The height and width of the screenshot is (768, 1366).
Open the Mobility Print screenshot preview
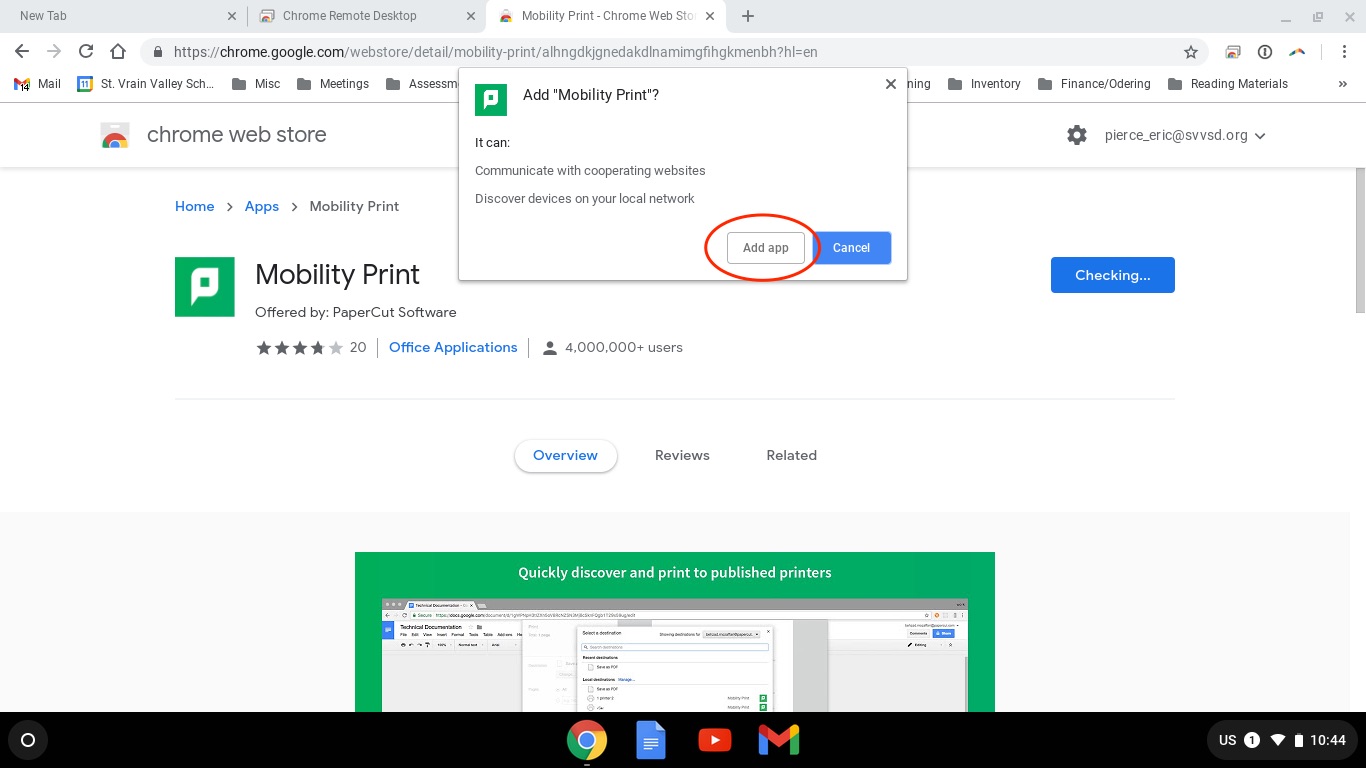tap(675, 632)
